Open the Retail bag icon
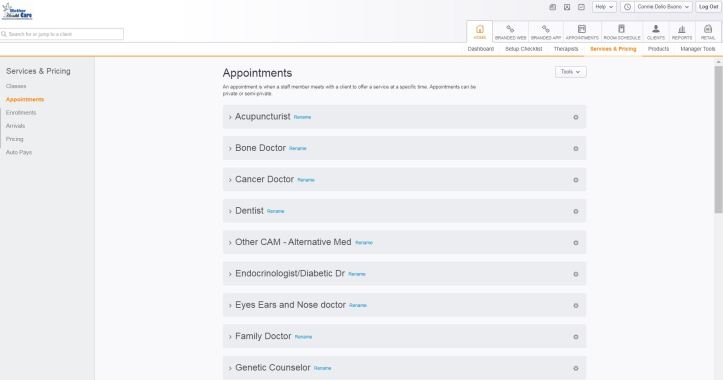Image resolution: width=723 pixels, height=380 pixels. click(x=708, y=30)
